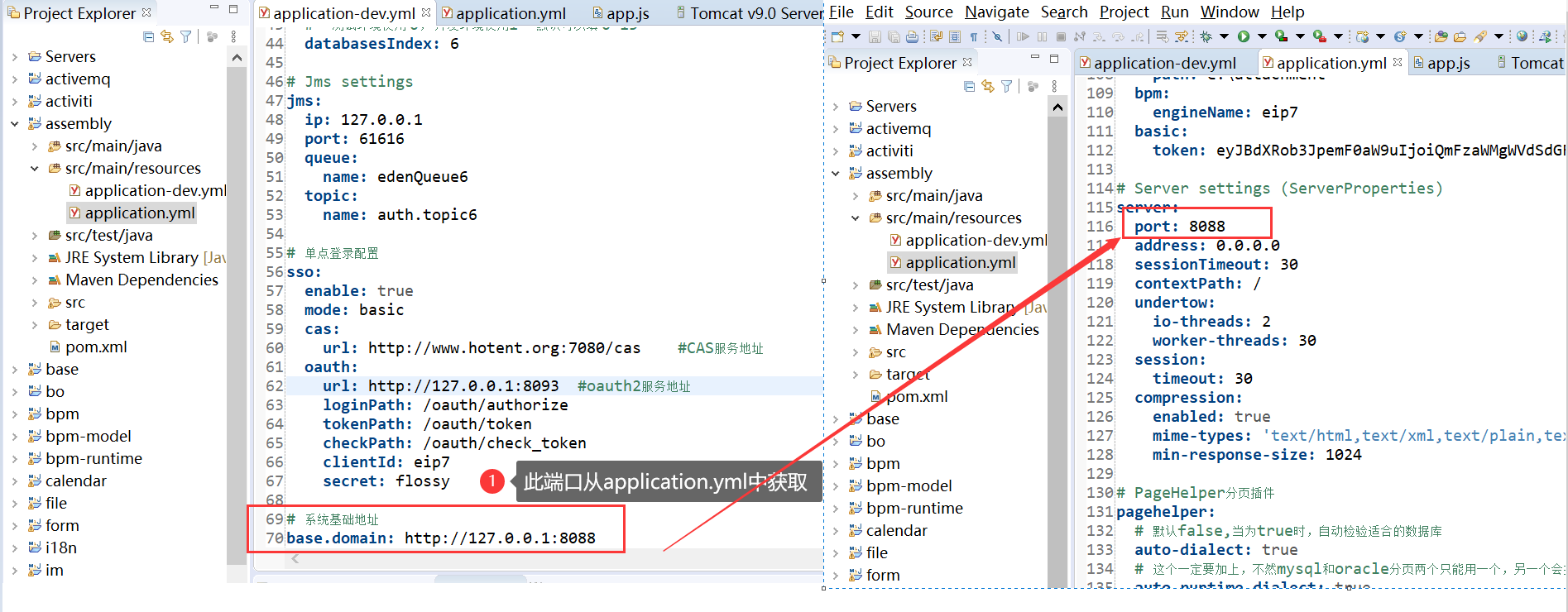Image resolution: width=1568 pixels, height=612 pixels.
Task: Click the Search flashlight icon
Action: pos(1479,37)
